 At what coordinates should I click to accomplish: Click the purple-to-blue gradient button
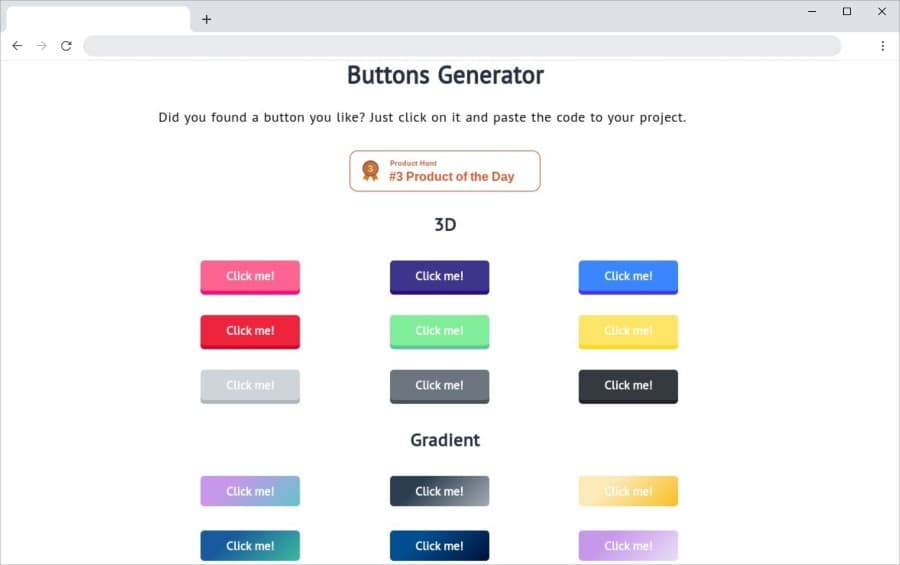[250, 491]
